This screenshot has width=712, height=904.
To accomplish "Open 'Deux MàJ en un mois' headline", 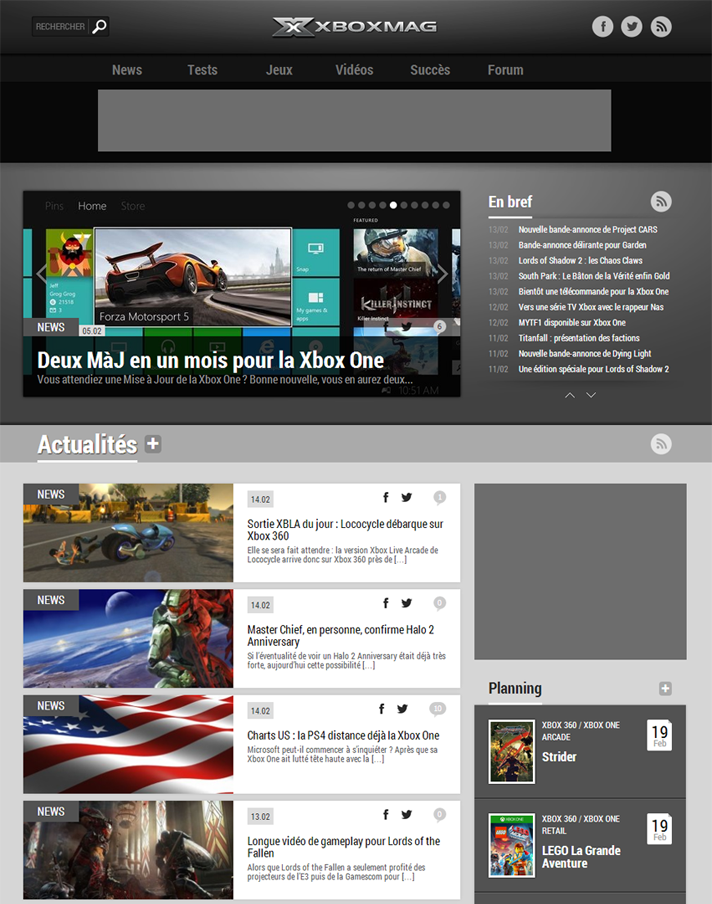I will click(x=210, y=360).
